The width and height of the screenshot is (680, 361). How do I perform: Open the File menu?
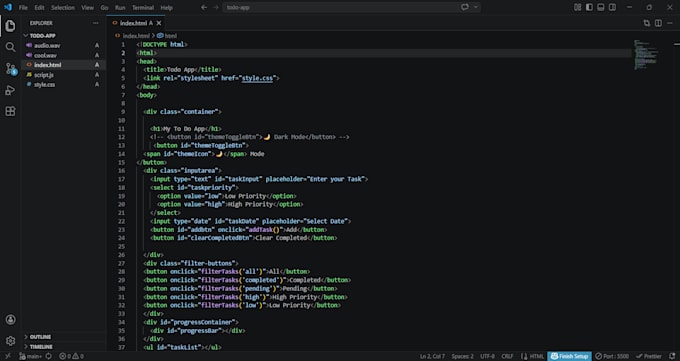pos(23,7)
